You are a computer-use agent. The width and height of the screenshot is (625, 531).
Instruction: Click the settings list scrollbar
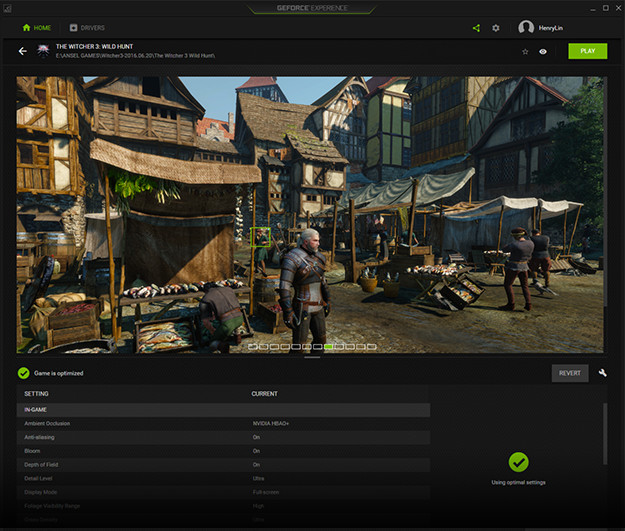coord(605,434)
